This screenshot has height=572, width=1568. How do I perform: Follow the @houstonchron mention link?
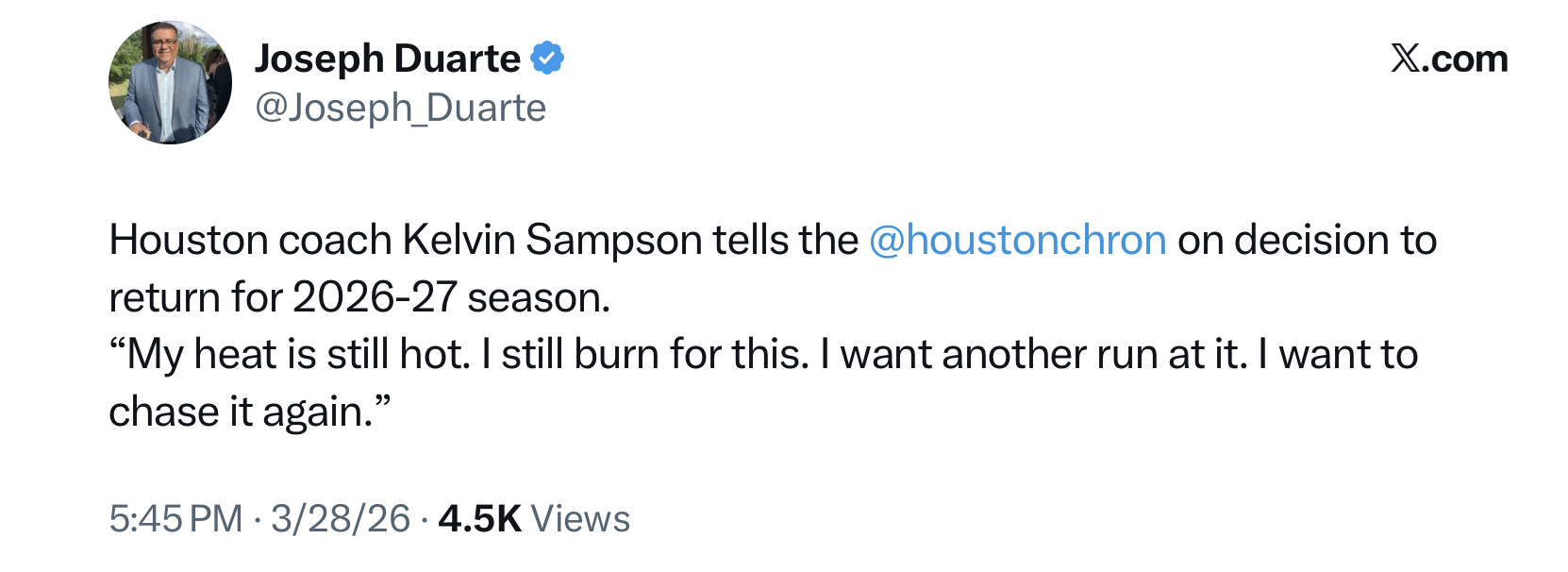(x=1017, y=241)
